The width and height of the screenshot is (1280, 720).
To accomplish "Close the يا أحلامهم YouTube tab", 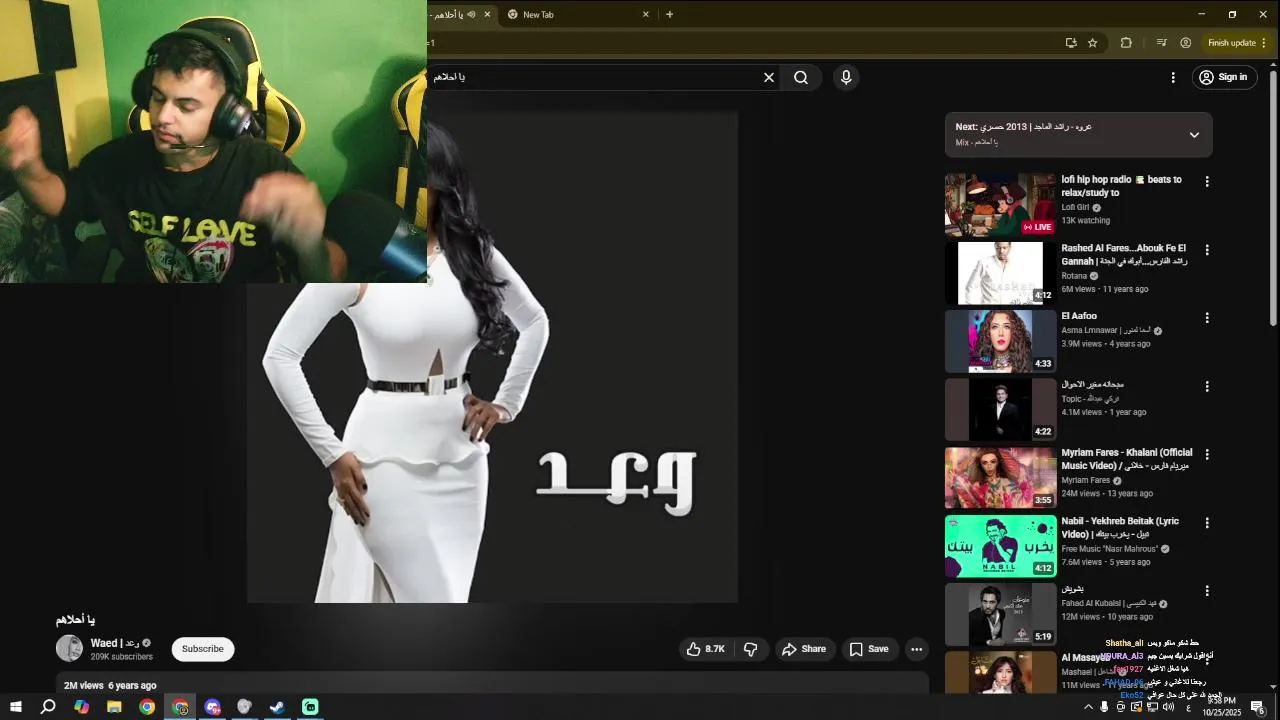I will click(x=488, y=14).
